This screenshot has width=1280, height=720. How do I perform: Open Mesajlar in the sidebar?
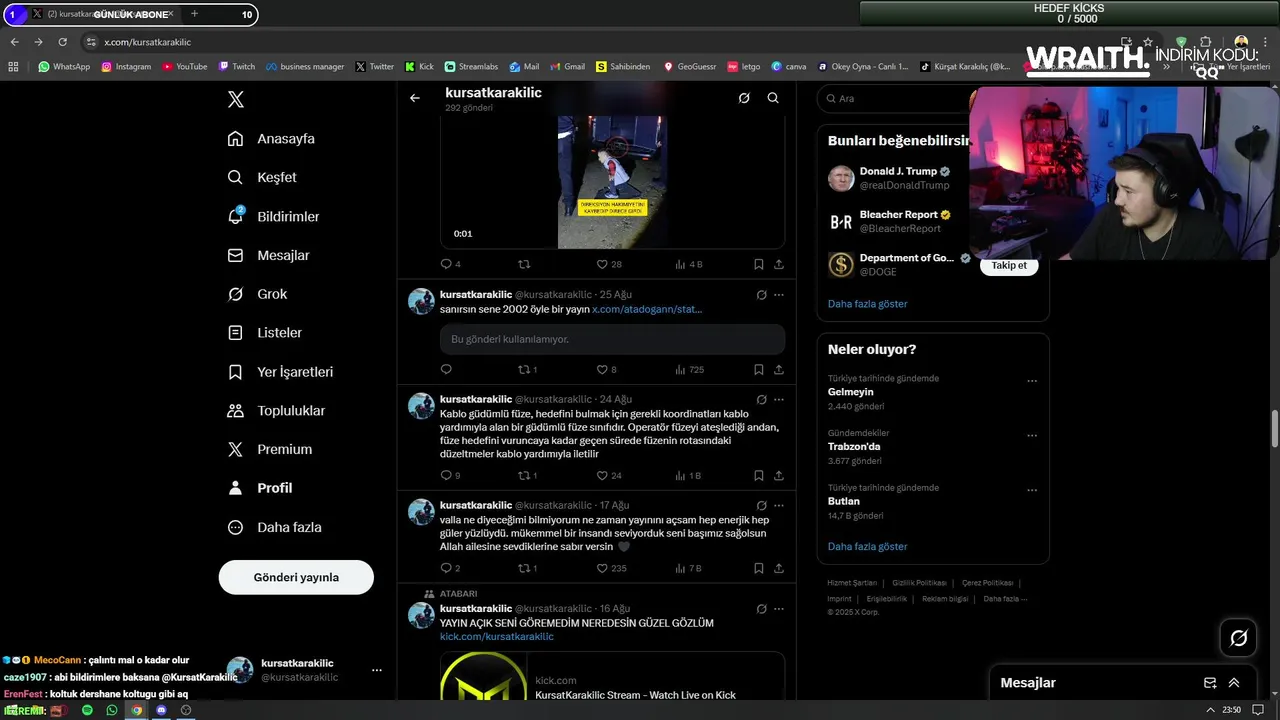(x=269, y=255)
